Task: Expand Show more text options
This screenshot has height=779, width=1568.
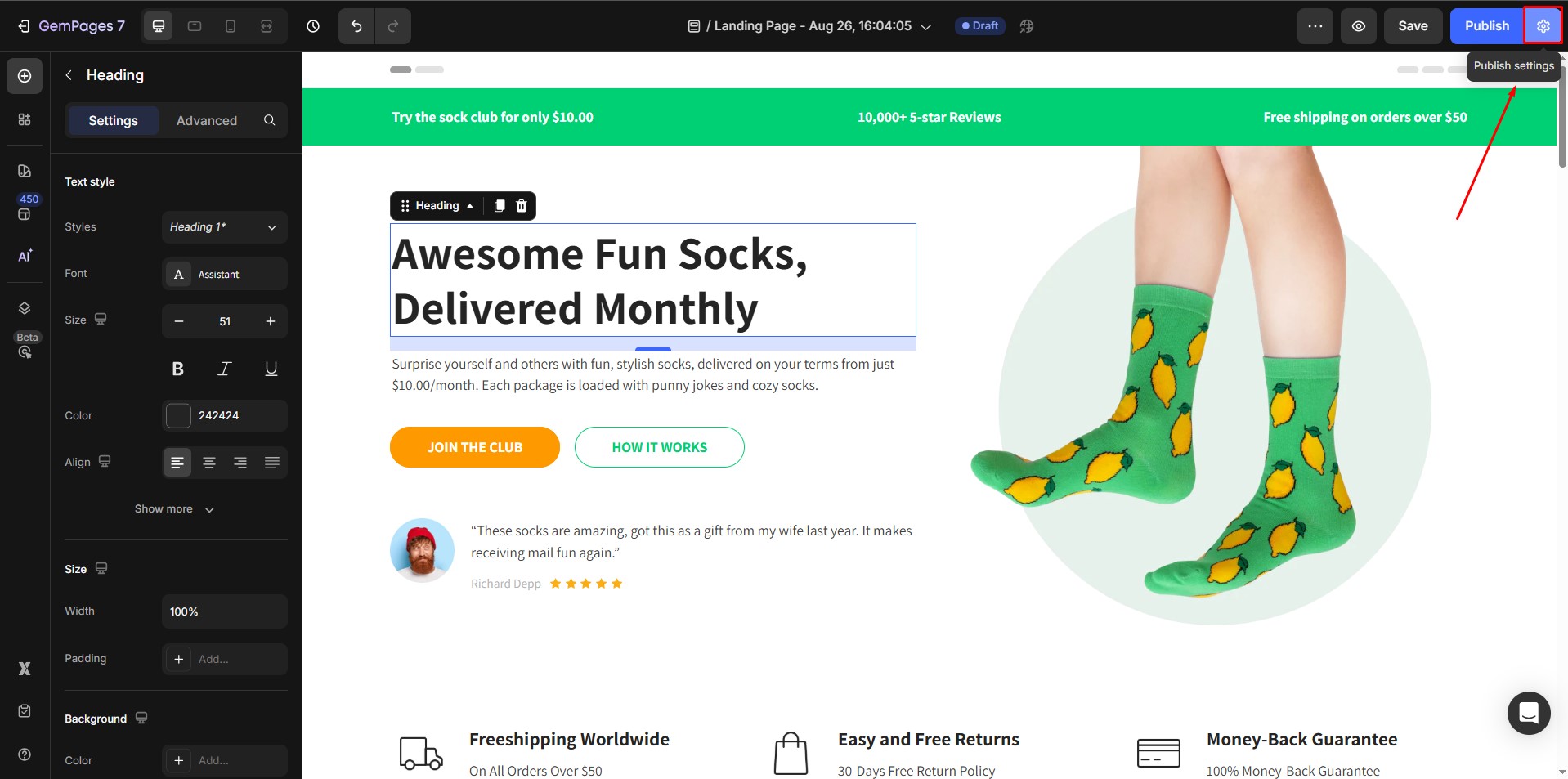Action: (x=174, y=509)
